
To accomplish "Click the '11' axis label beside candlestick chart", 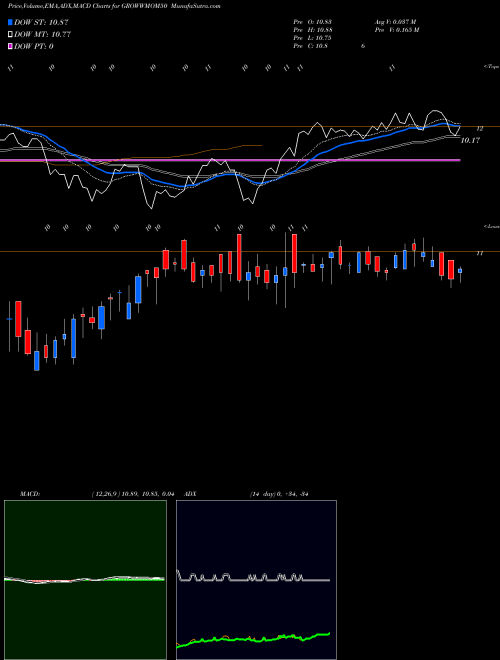I will point(479,253).
